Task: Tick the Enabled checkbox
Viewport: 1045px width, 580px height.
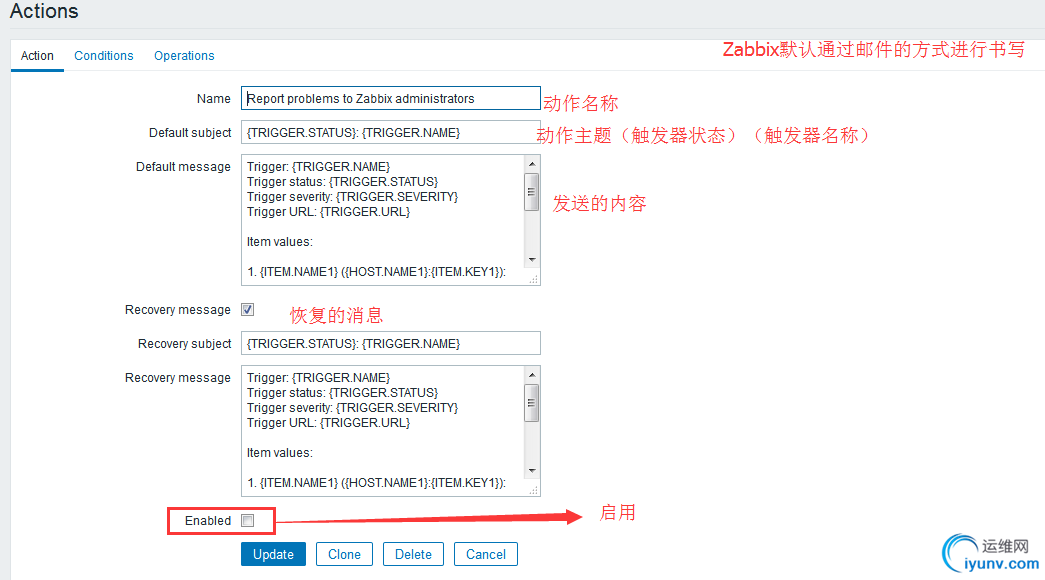Action: click(248, 521)
